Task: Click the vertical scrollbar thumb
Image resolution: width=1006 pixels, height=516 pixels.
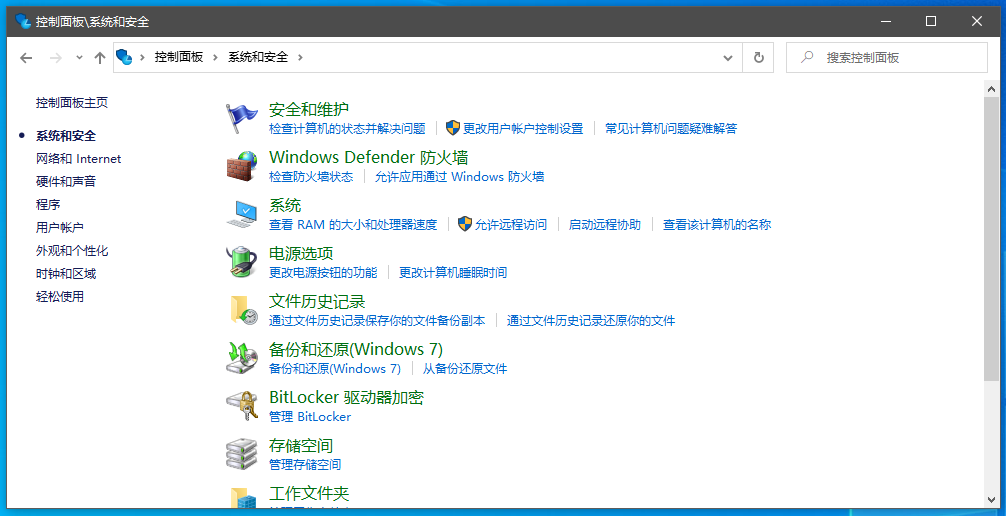Action: click(991, 239)
